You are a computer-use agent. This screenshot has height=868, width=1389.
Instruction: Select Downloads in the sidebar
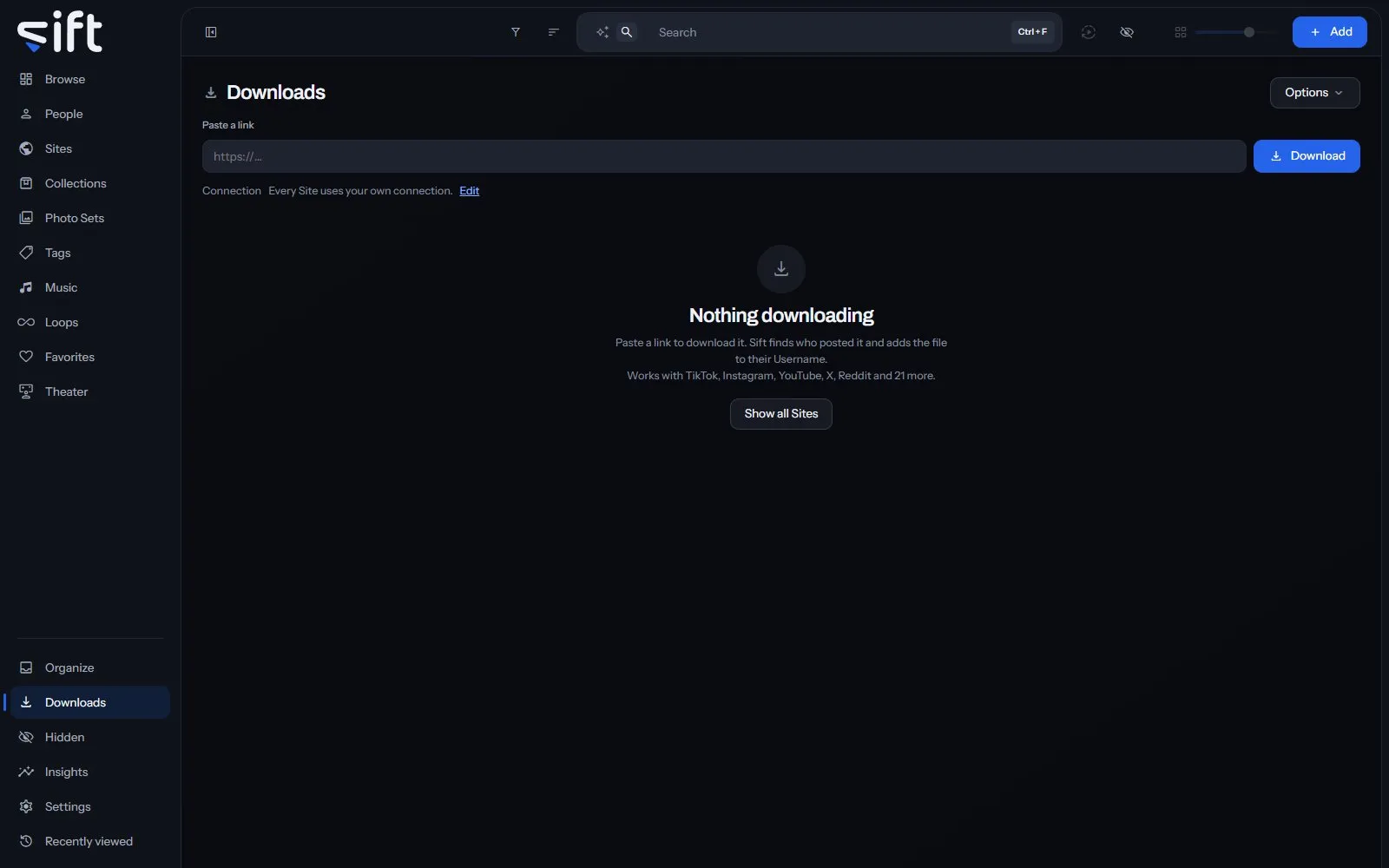click(90, 702)
